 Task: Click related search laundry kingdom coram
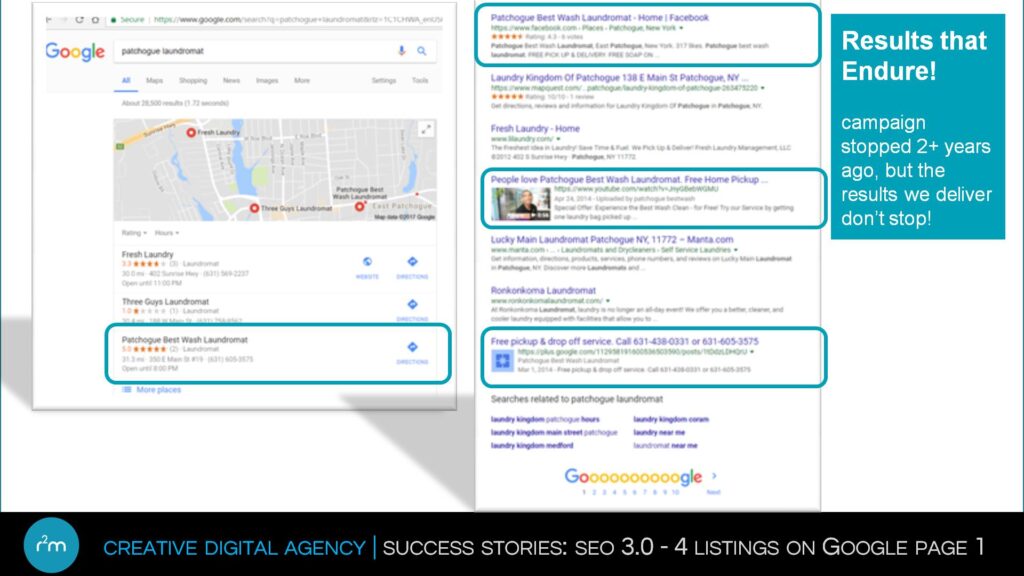tap(671, 419)
